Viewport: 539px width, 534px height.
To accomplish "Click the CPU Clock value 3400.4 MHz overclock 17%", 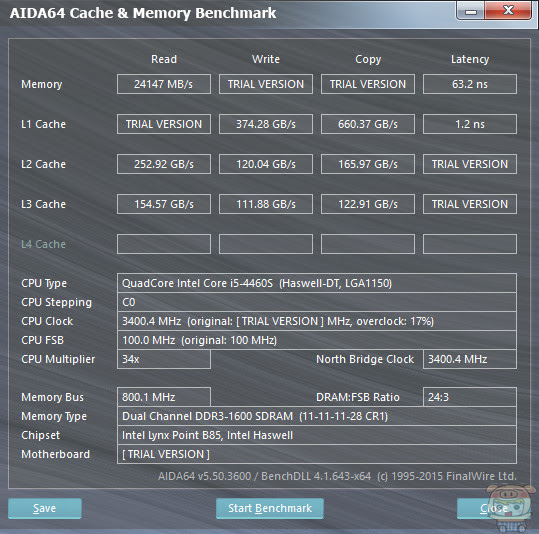I will click(317, 321).
